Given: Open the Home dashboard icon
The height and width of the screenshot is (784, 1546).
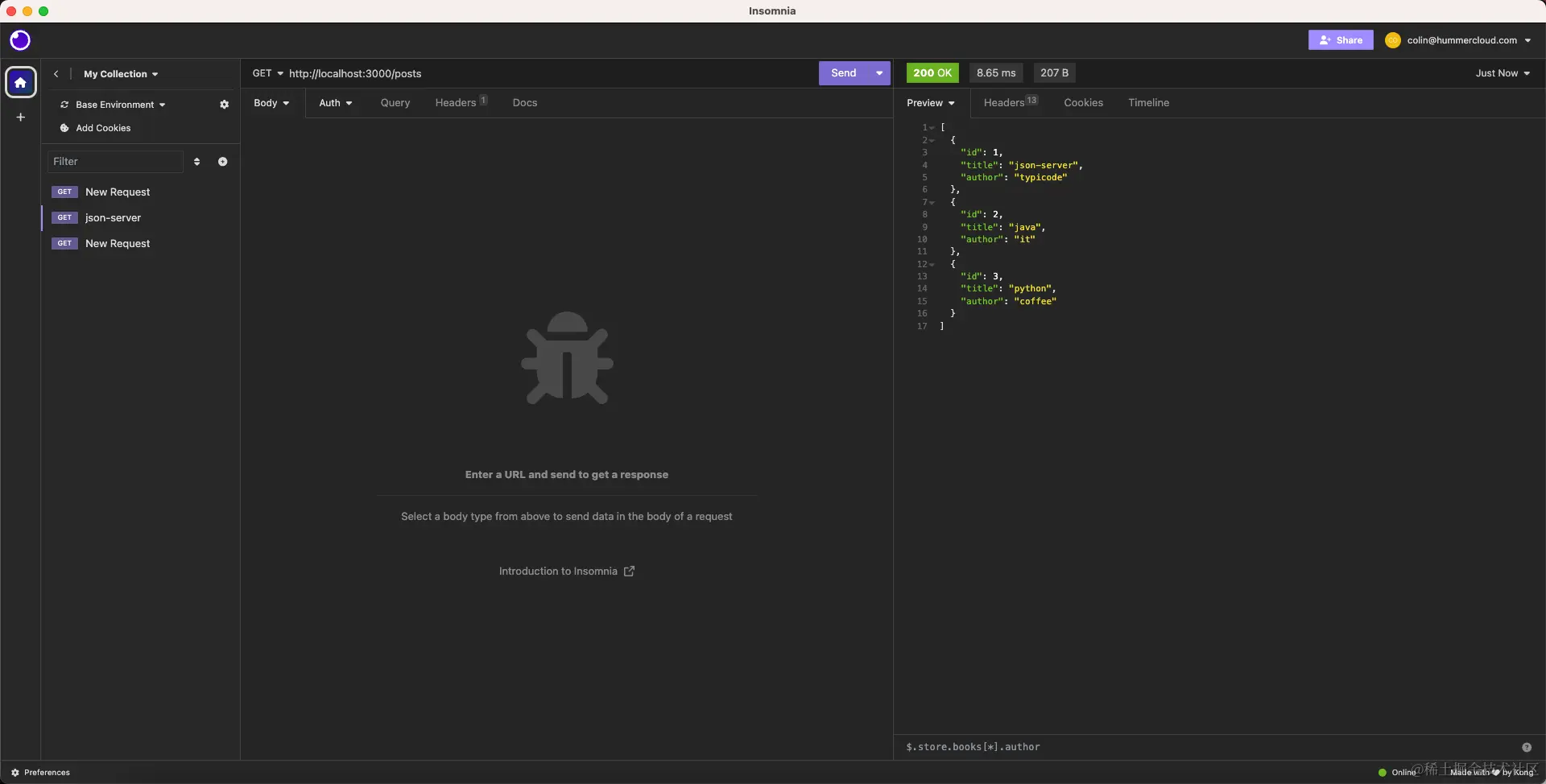Looking at the screenshot, I should click(21, 82).
